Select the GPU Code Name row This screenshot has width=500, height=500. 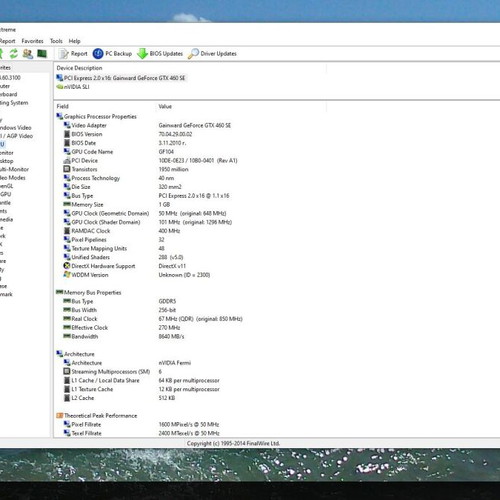(190, 152)
